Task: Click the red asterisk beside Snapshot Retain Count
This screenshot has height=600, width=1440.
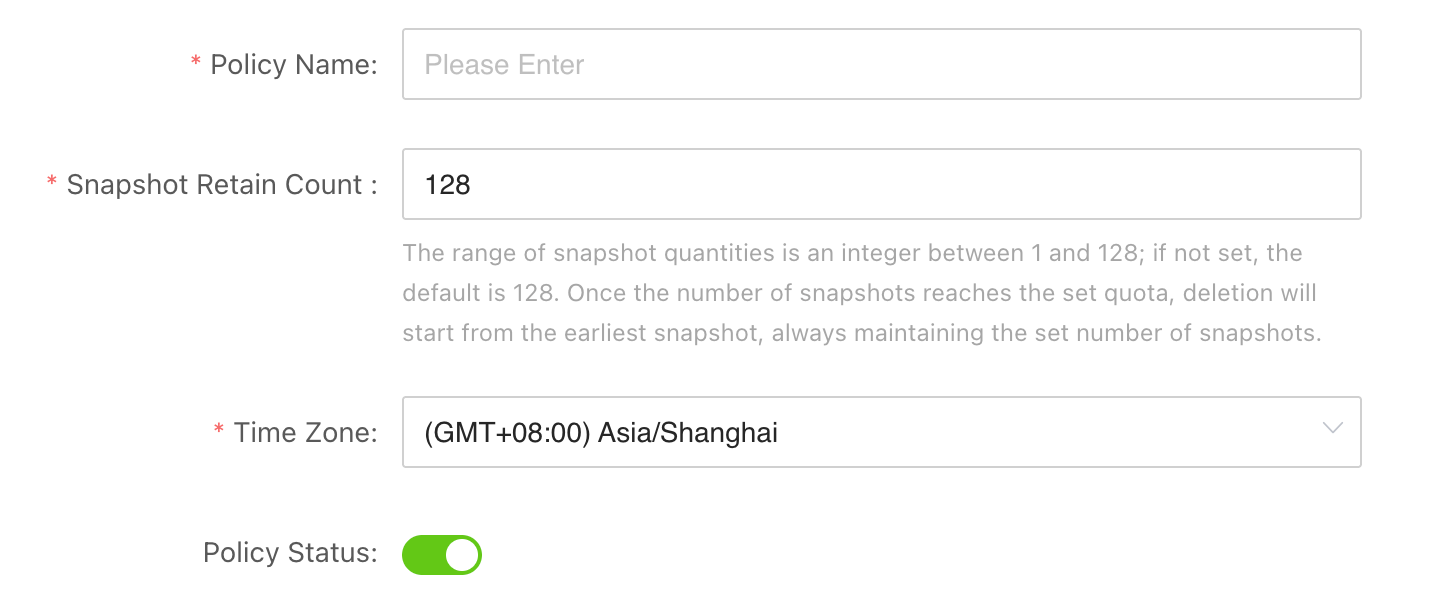Action: (x=52, y=183)
